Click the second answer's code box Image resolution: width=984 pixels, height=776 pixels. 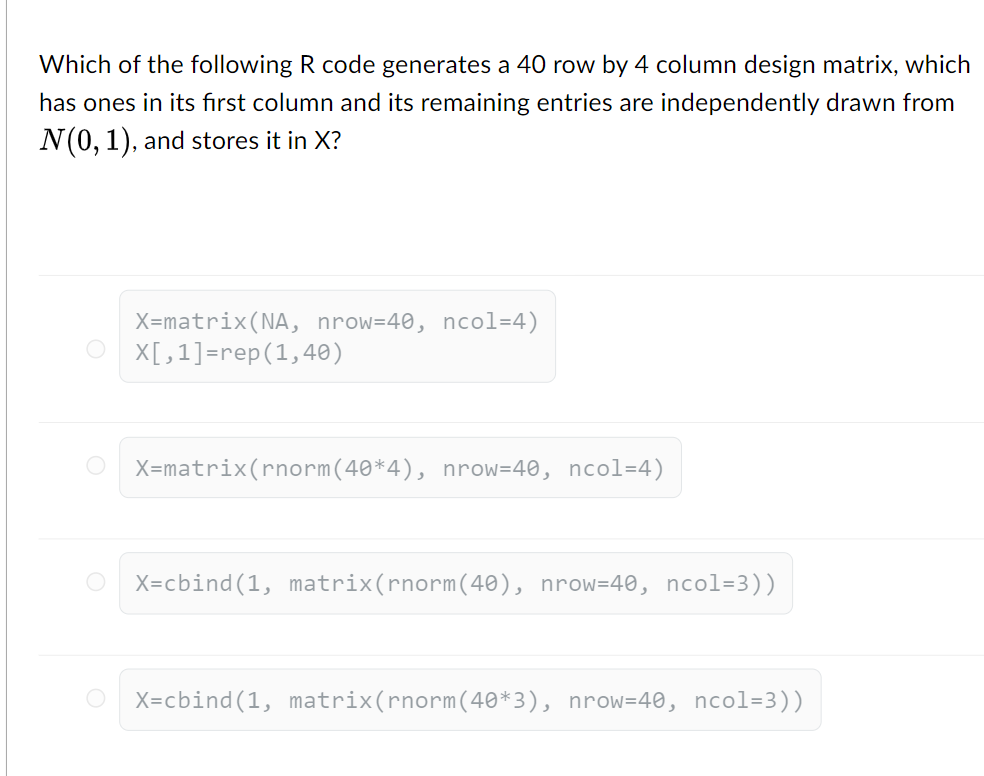(399, 467)
